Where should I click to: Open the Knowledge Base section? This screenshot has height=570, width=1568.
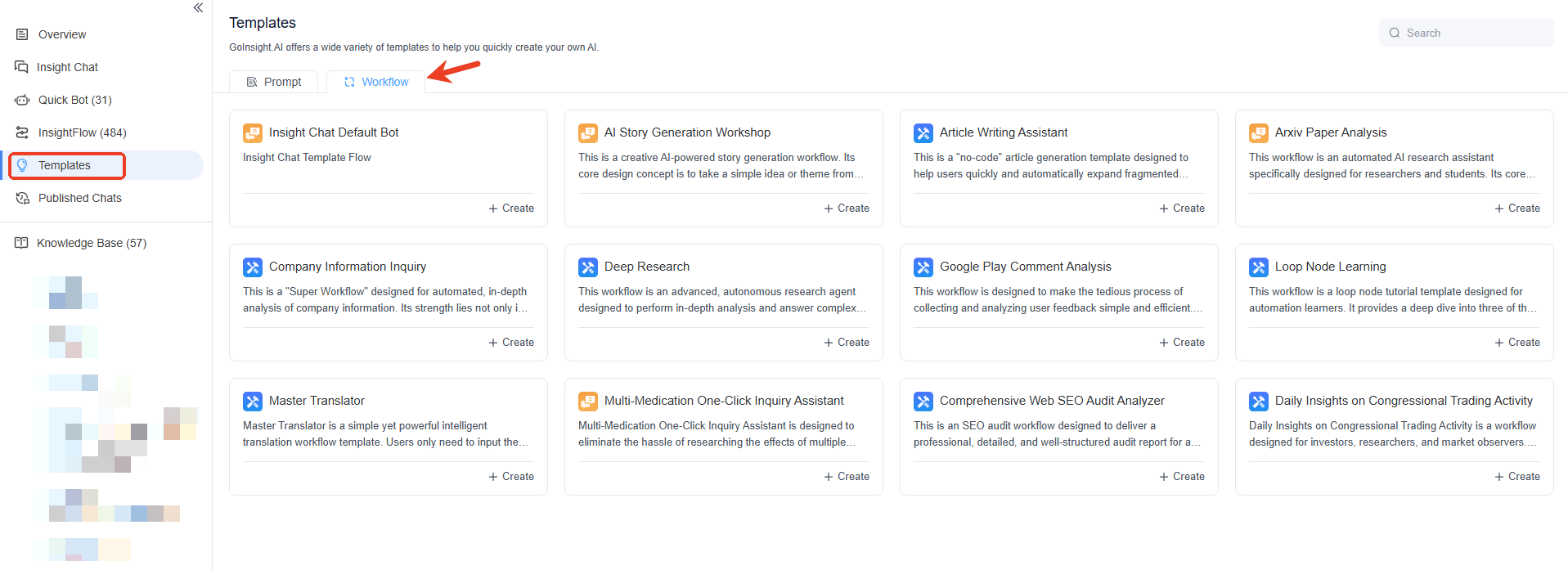click(91, 243)
